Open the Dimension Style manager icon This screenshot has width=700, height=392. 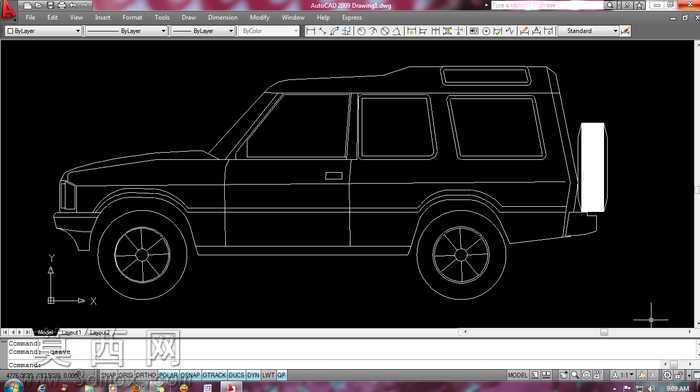[625, 31]
